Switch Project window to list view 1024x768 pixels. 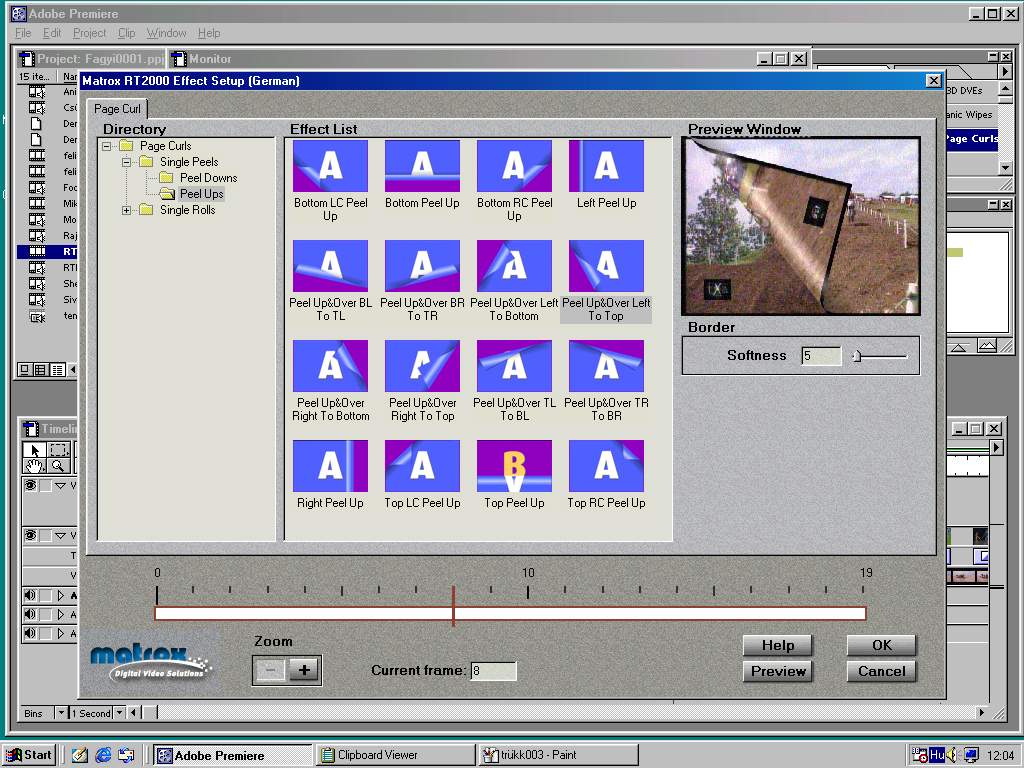click(57, 370)
